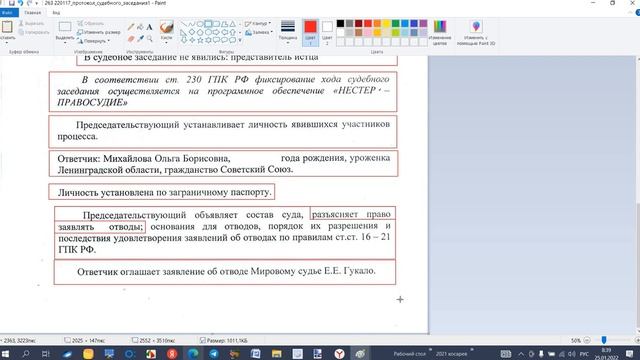Open Windows taskbar search
The height and width of the screenshot is (360, 640).
click(25, 353)
